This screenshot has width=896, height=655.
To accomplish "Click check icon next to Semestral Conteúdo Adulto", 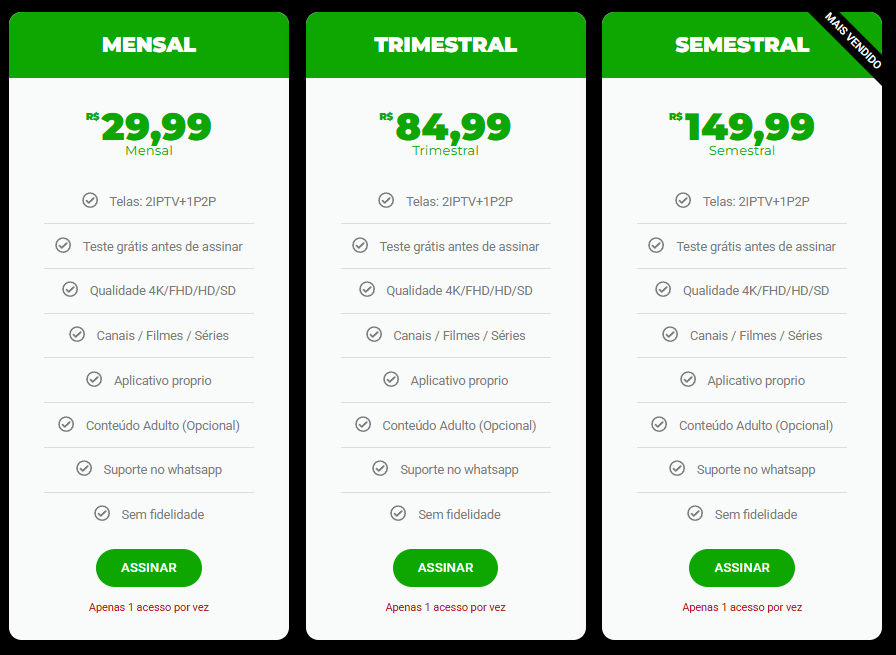I will 659,424.
